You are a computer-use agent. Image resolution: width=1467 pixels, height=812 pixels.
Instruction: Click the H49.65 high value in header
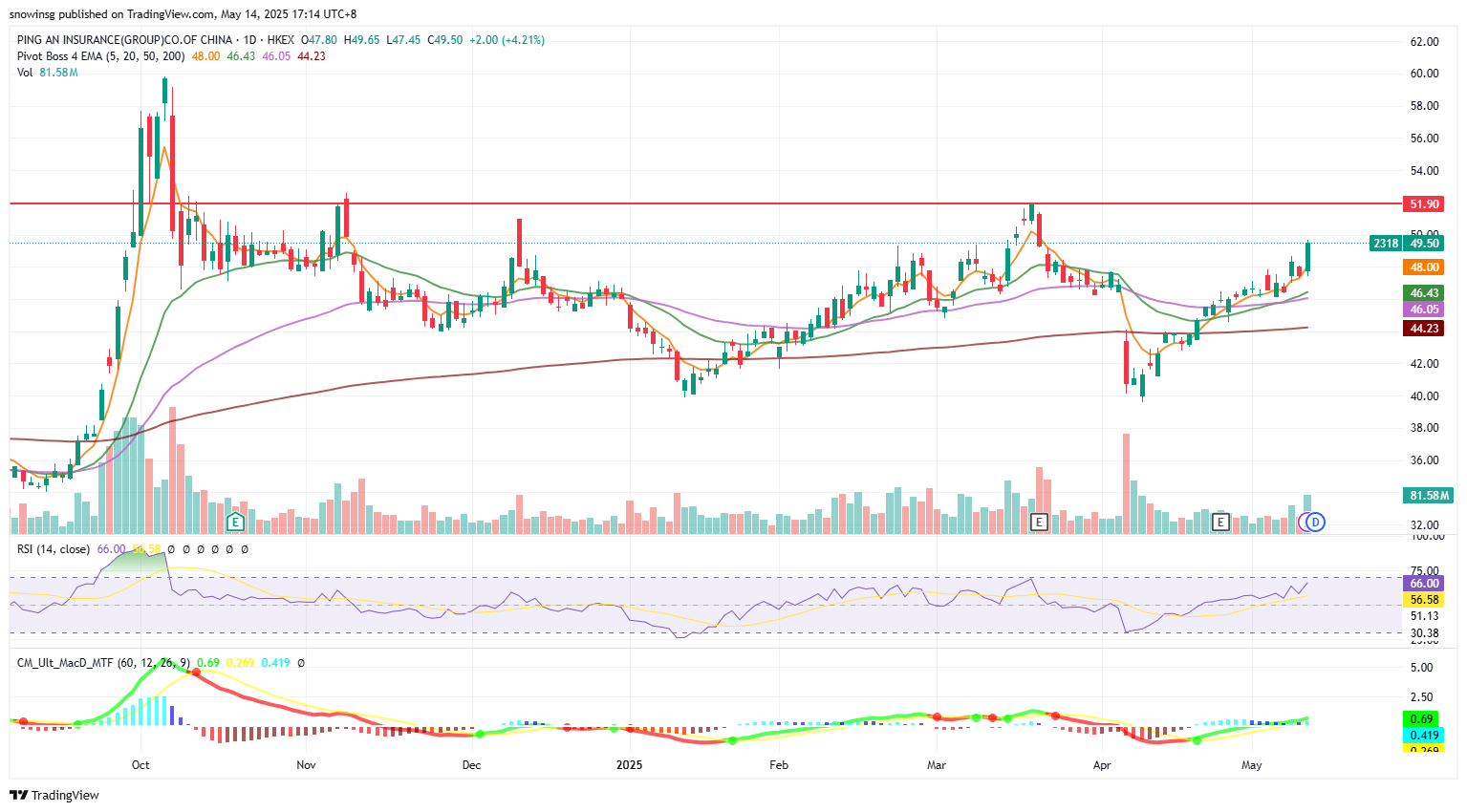tap(362, 40)
